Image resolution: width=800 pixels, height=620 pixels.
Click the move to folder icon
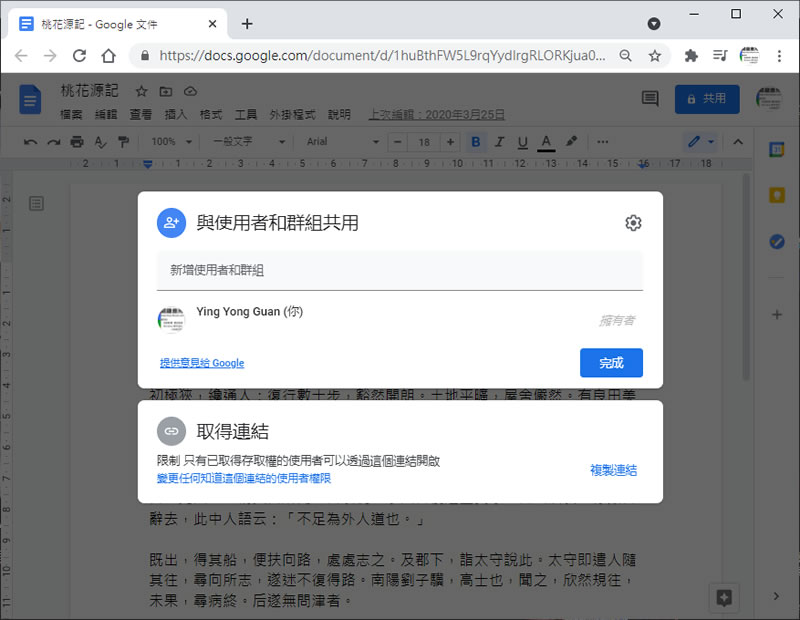pos(166,91)
